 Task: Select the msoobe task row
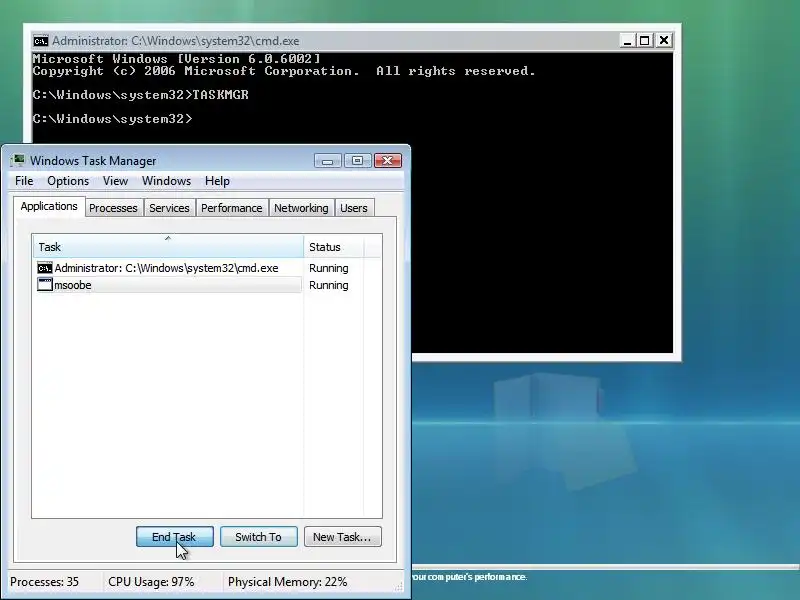[x=167, y=285]
